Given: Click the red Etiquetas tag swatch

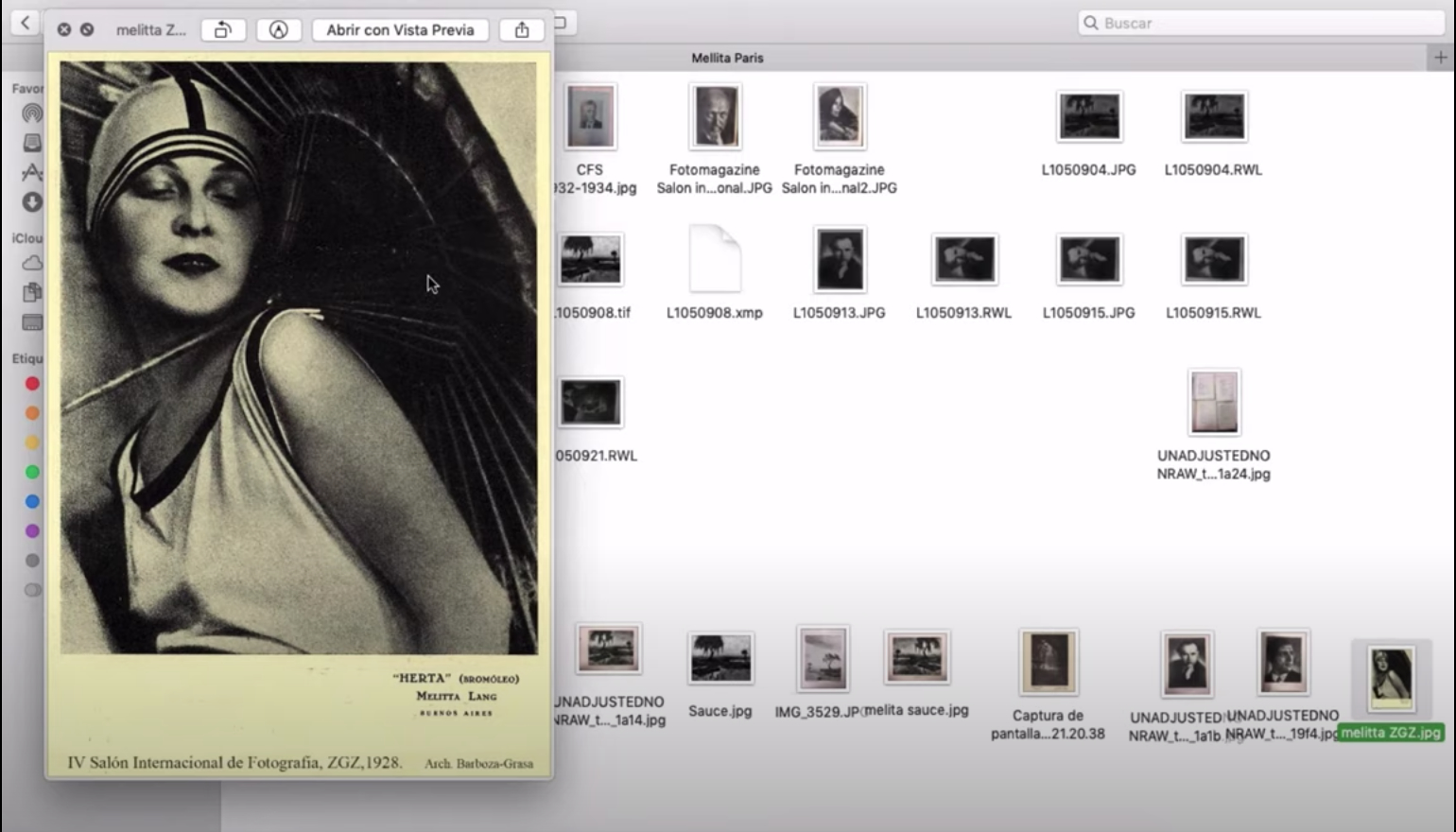Looking at the screenshot, I should pos(31,384).
